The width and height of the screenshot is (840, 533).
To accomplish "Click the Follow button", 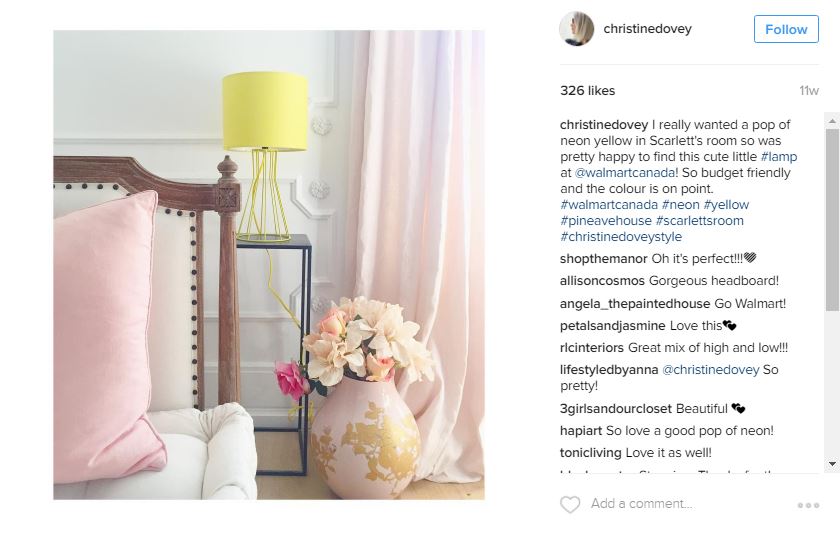I will click(786, 29).
